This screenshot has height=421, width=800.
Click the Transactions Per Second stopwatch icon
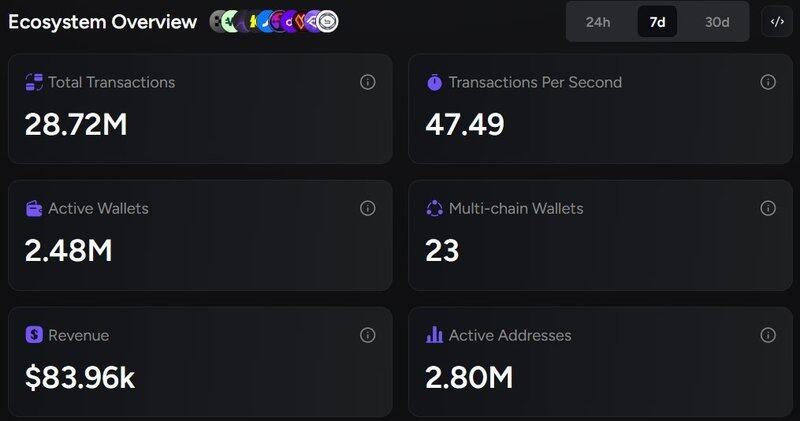pos(434,82)
